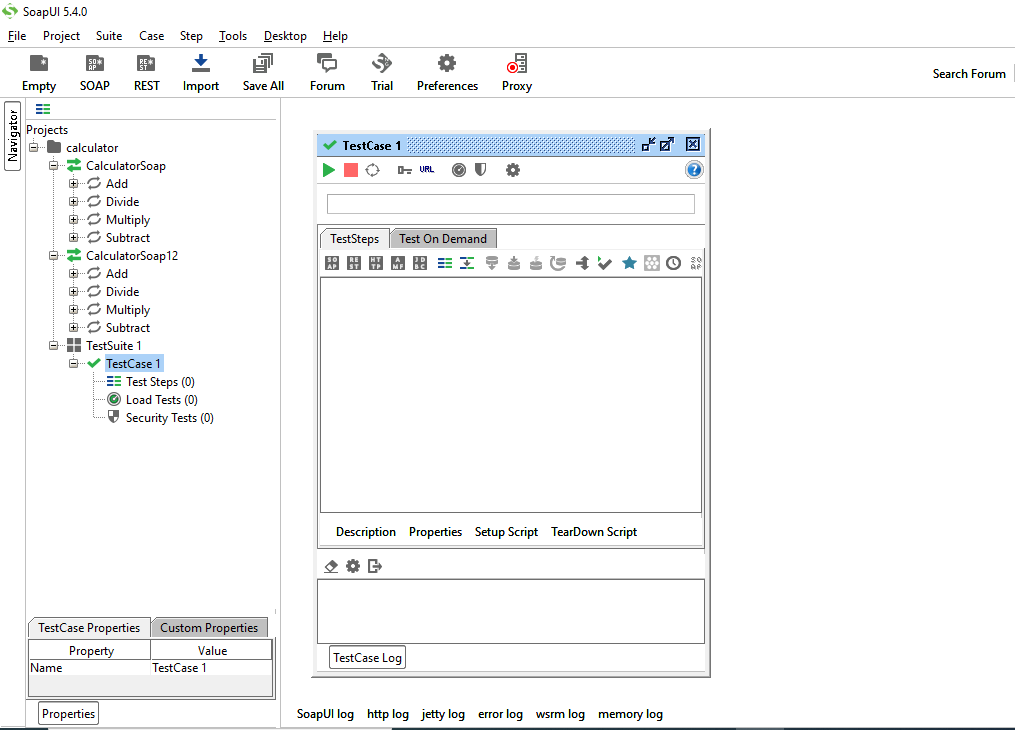1015x730 pixels.
Task: Add a JDBC request test step
Action: [420, 263]
